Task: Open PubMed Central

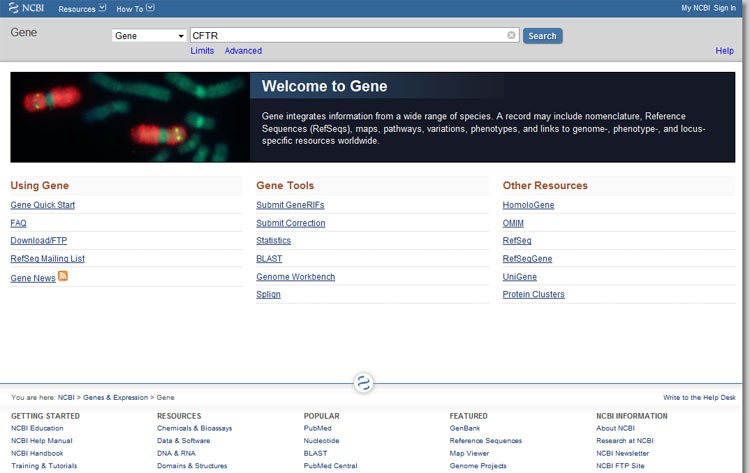Action: pyautogui.click(x=330, y=465)
